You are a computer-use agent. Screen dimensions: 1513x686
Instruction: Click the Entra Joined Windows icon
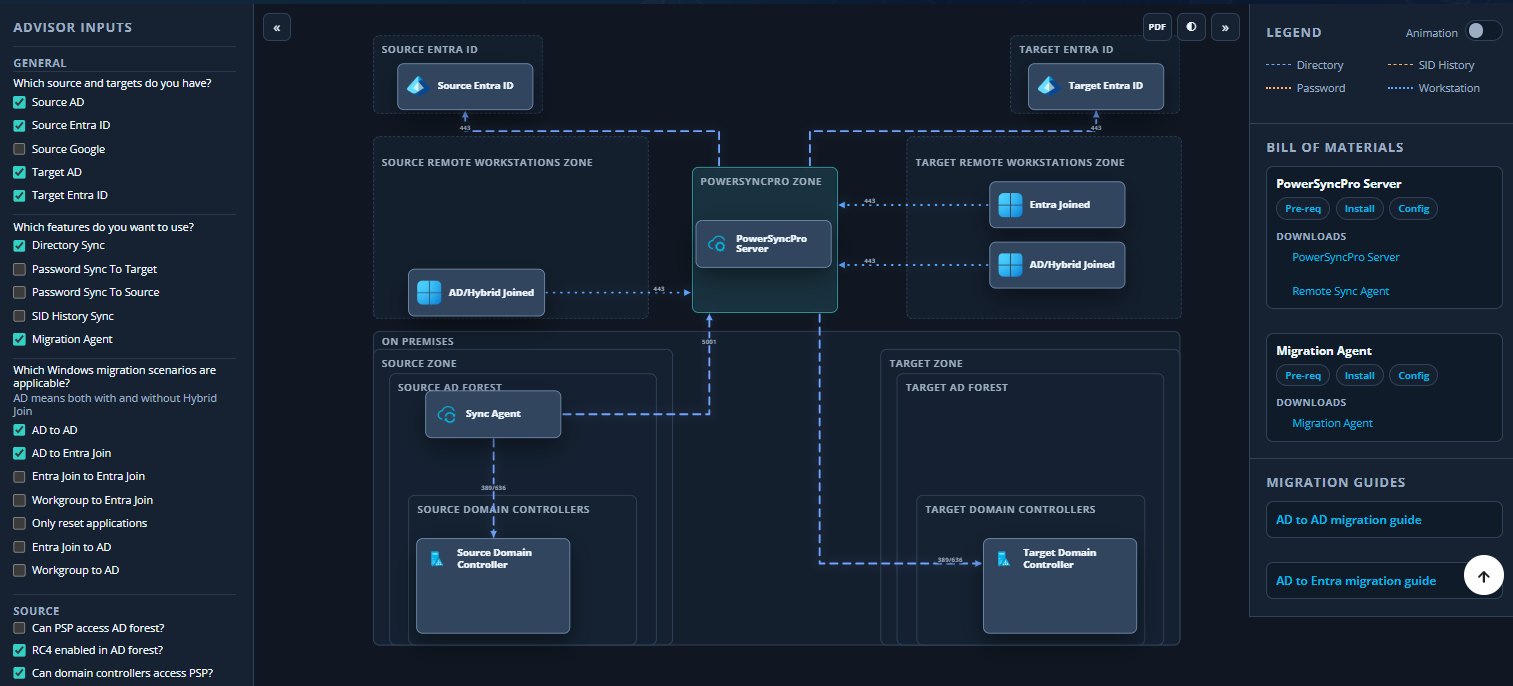point(1010,204)
